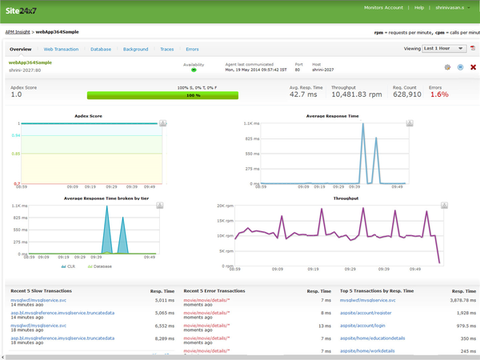Image resolution: width=480 pixels, height=360 pixels.
Task: Expand the shrinivasan.s user menu
Action: pyautogui.click(x=453, y=8)
